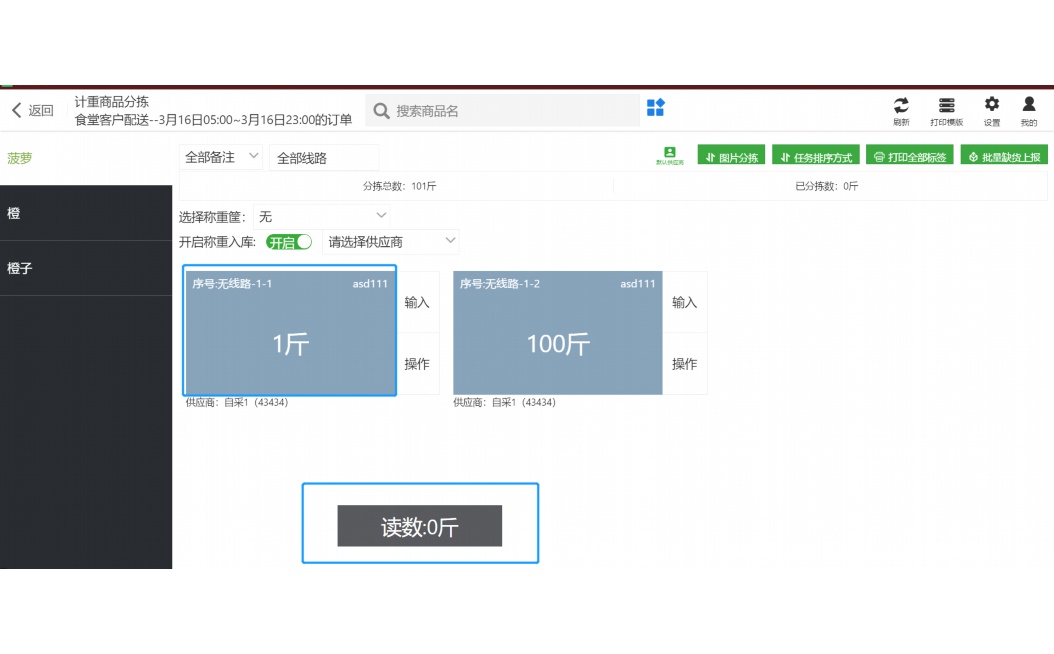Open the 我的 profile icon

1028,111
